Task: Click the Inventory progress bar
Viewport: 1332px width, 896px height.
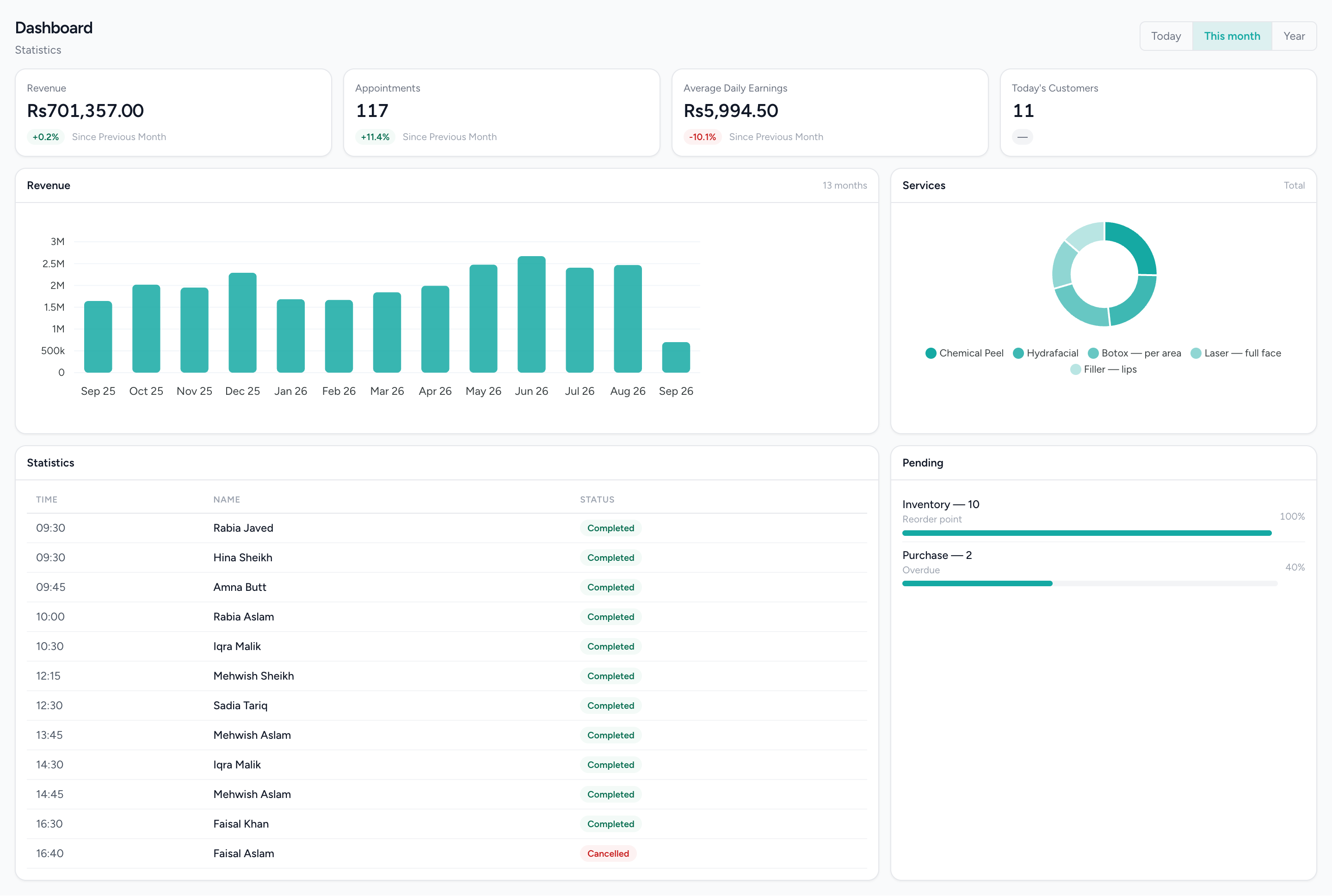Action: click(x=1087, y=533)
